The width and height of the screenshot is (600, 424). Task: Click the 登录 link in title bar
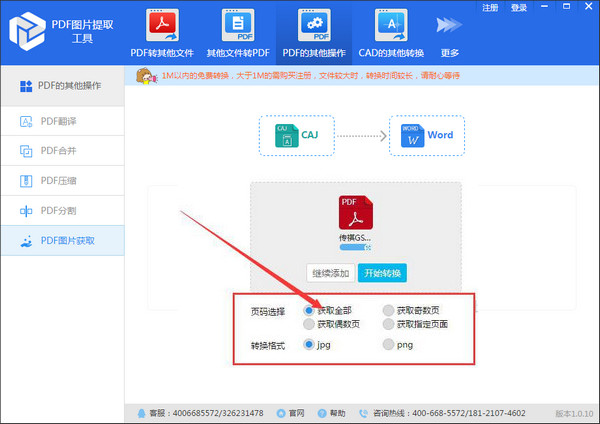[518, 8]
